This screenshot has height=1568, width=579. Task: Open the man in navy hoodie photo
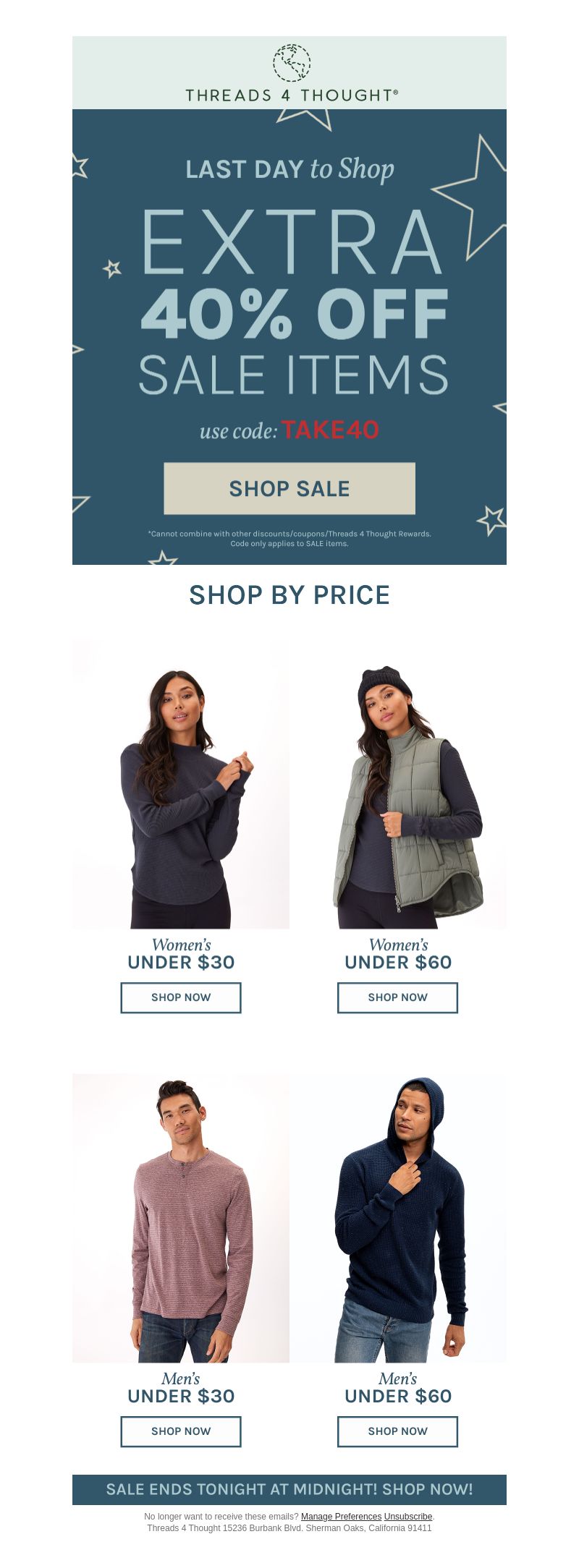click(x=398, y=1218)
